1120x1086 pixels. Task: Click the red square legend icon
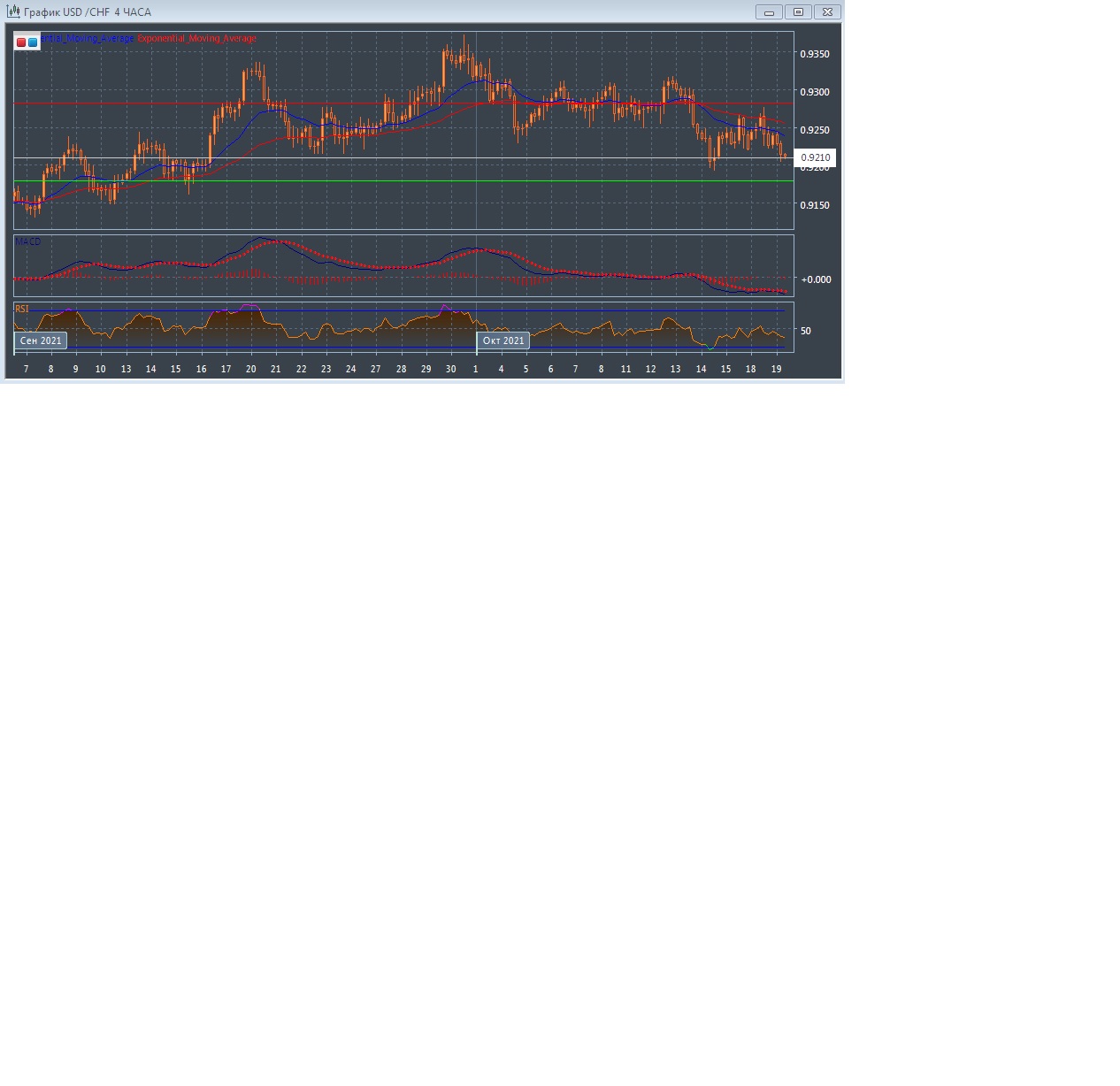[x=21, y=42]
